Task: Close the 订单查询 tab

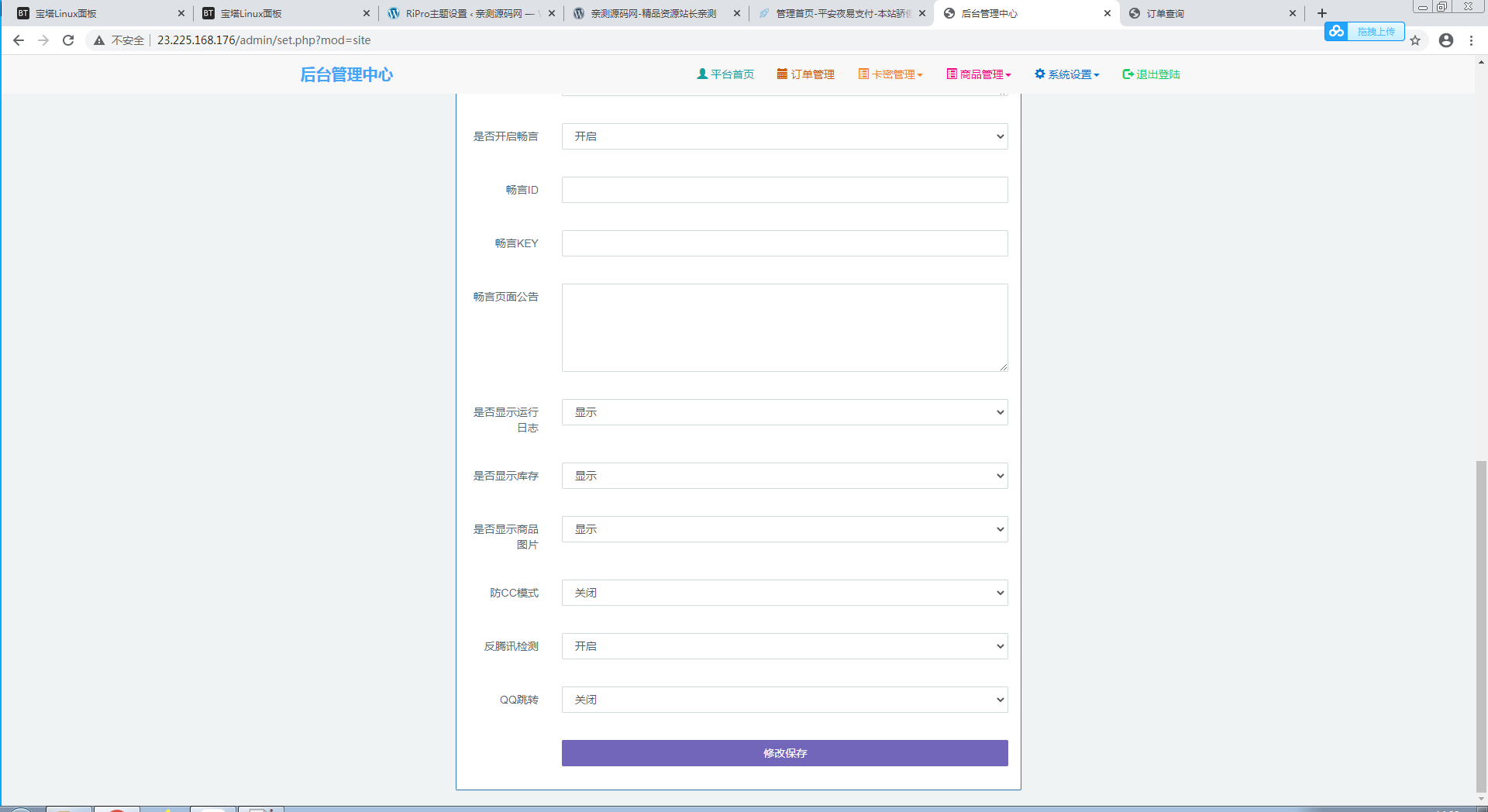Action: pyautogui.click(x=1293, y=13)
